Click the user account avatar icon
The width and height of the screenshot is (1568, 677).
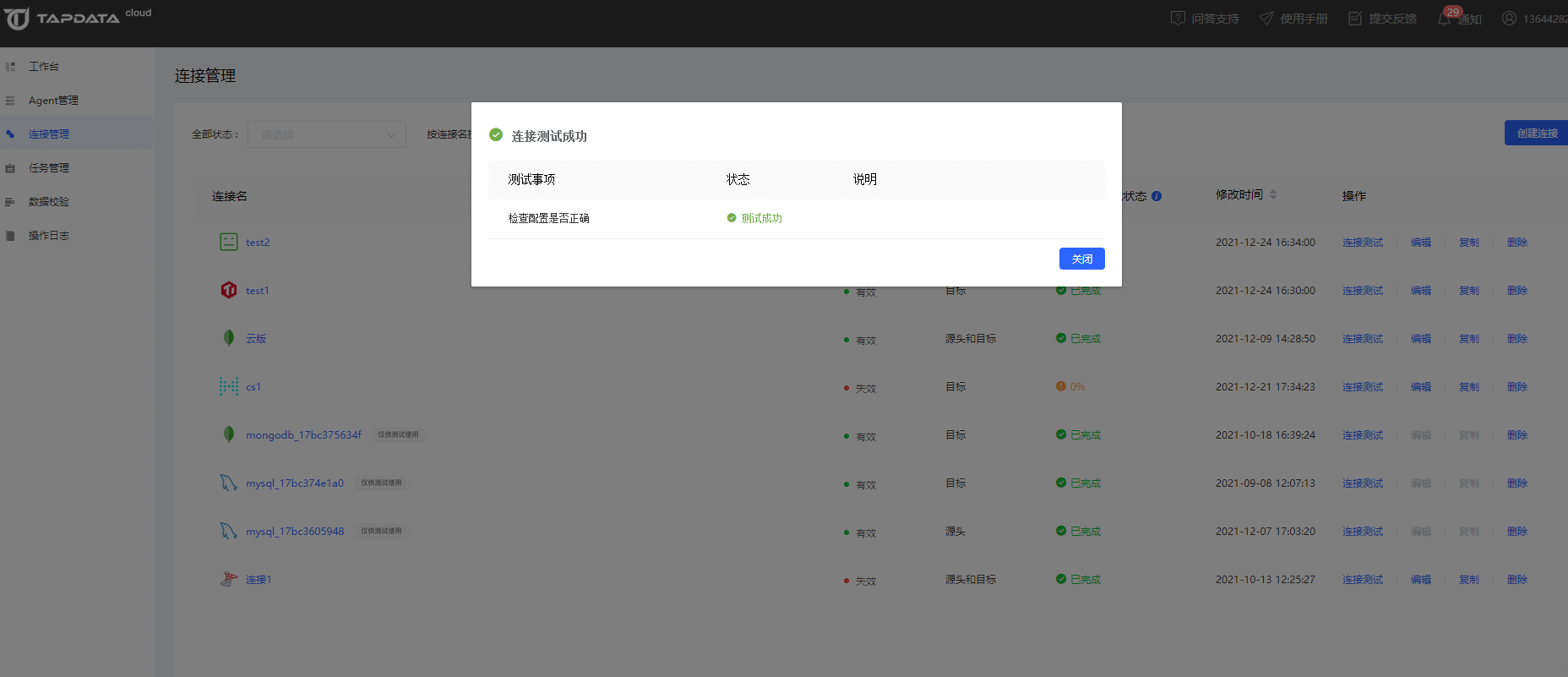click(1509, 19)
